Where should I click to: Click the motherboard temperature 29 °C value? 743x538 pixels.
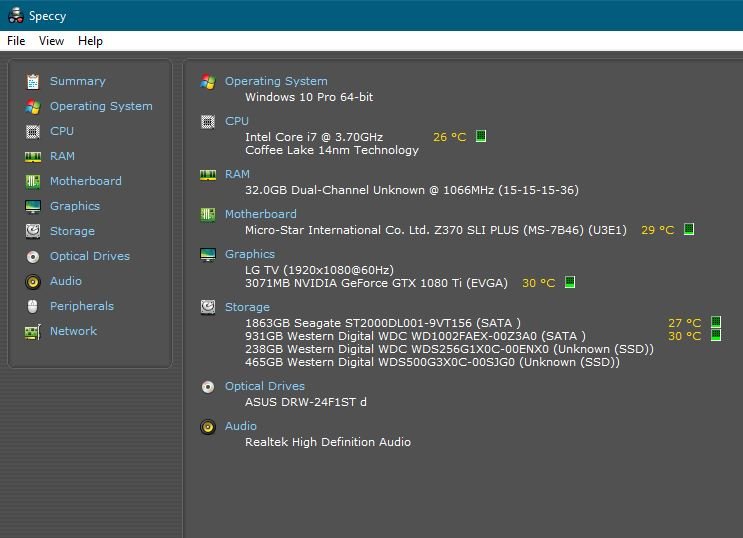click(x=658, y=230)
